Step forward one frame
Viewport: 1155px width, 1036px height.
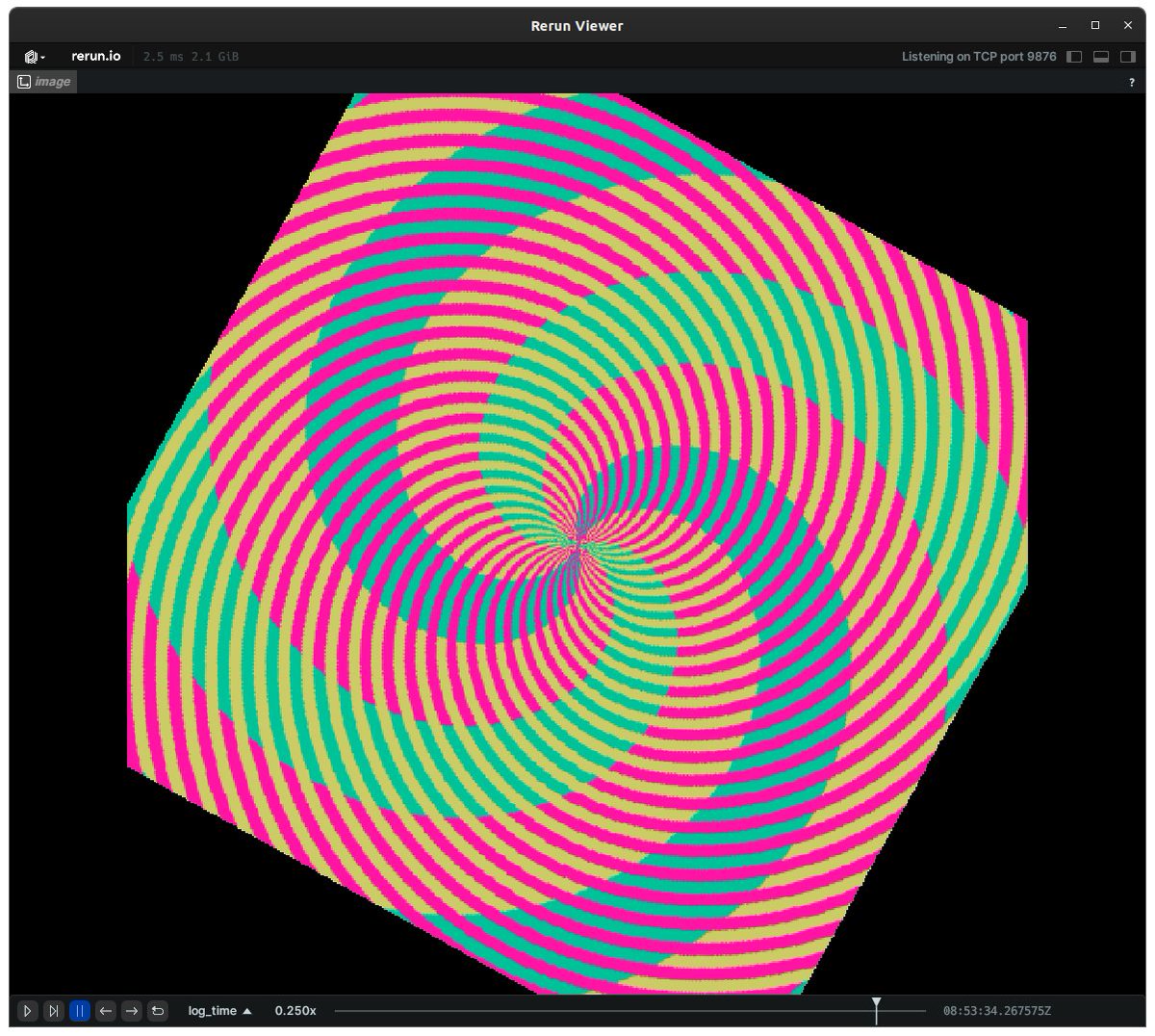click(132, 1011)
